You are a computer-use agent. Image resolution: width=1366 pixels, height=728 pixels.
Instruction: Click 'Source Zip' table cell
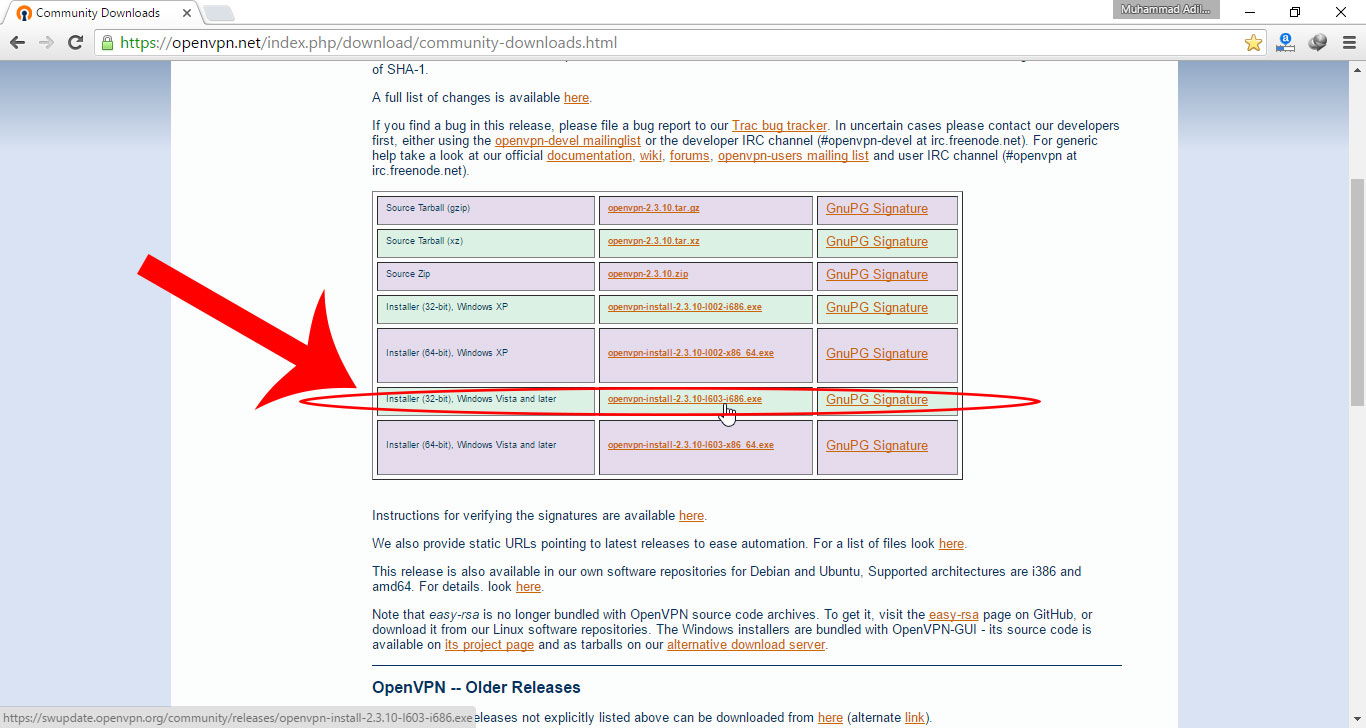pos(486,276)
